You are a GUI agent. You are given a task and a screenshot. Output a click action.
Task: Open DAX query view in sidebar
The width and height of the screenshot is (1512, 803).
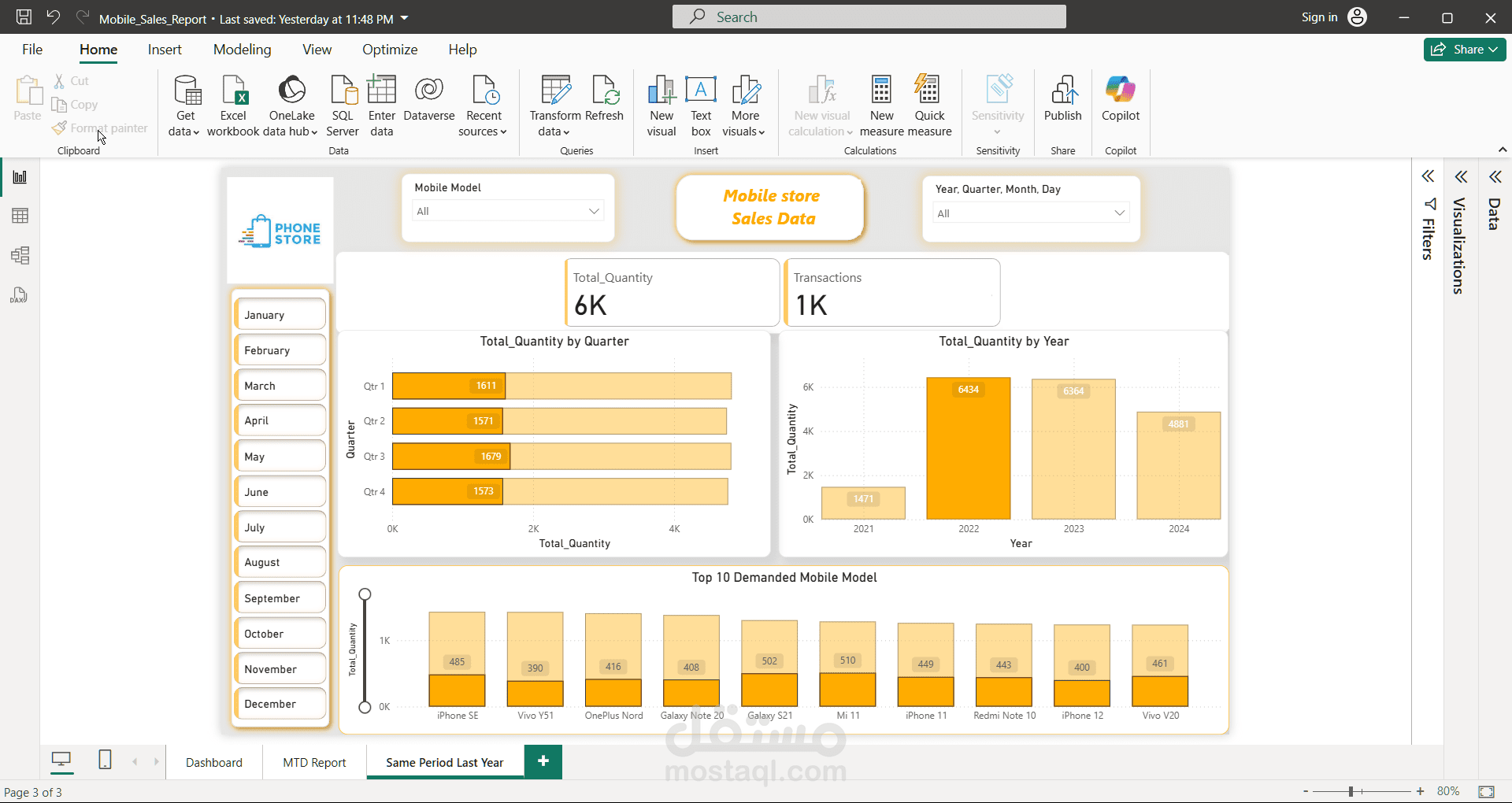[x=20, y=295]
